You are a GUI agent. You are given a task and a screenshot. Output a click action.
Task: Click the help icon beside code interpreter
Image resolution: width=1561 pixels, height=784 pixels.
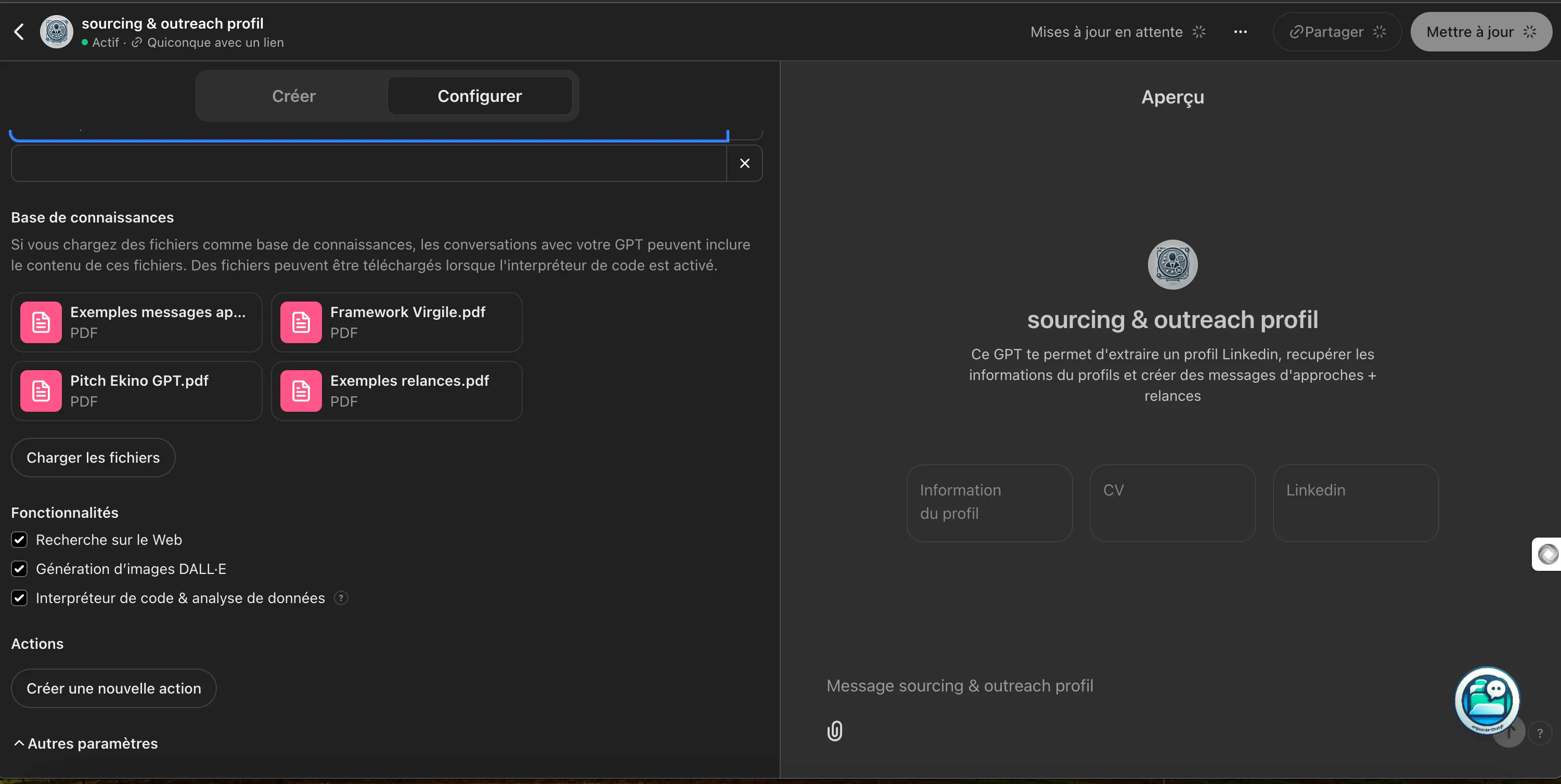pyautogui.click(x=341, y=598)
